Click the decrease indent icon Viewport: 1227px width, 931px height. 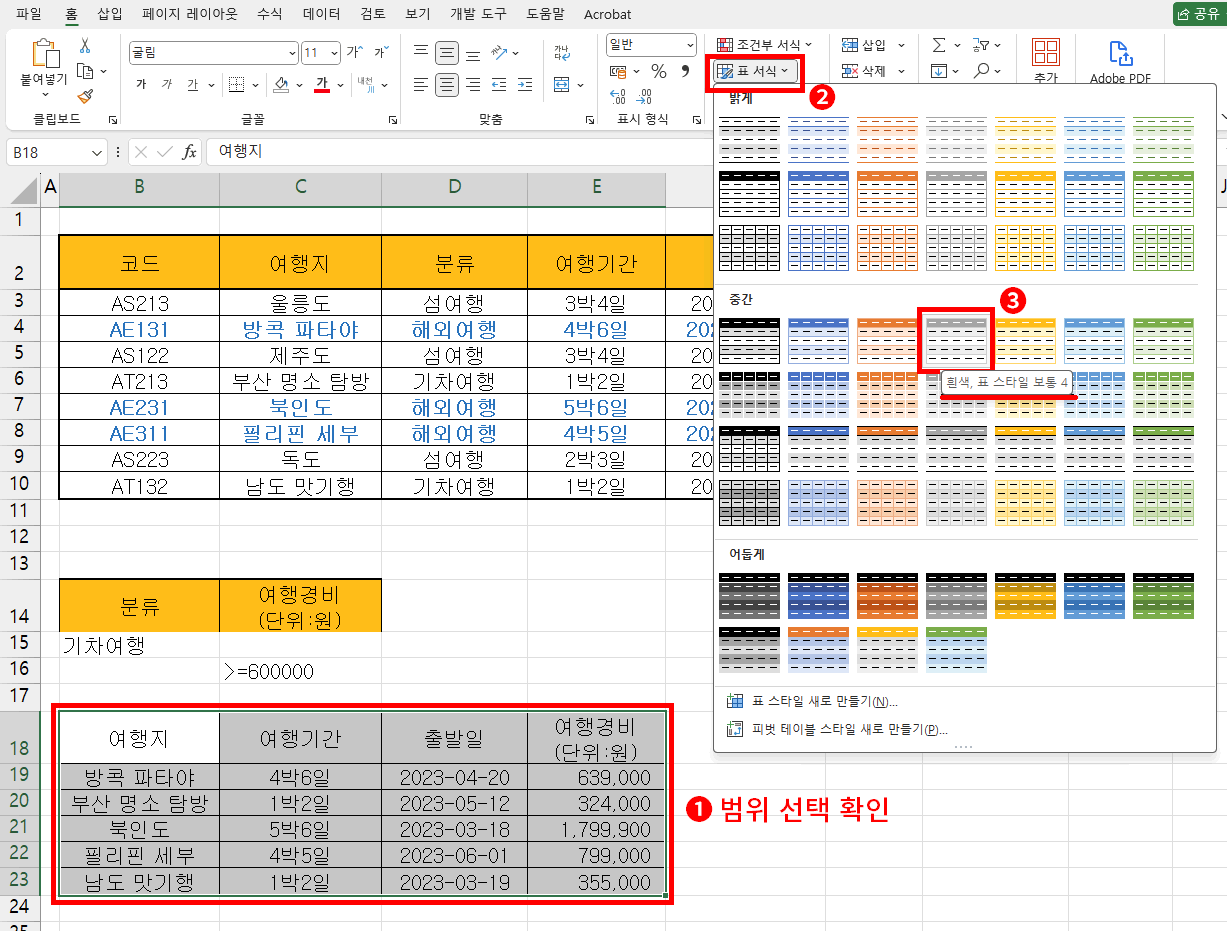500,84
